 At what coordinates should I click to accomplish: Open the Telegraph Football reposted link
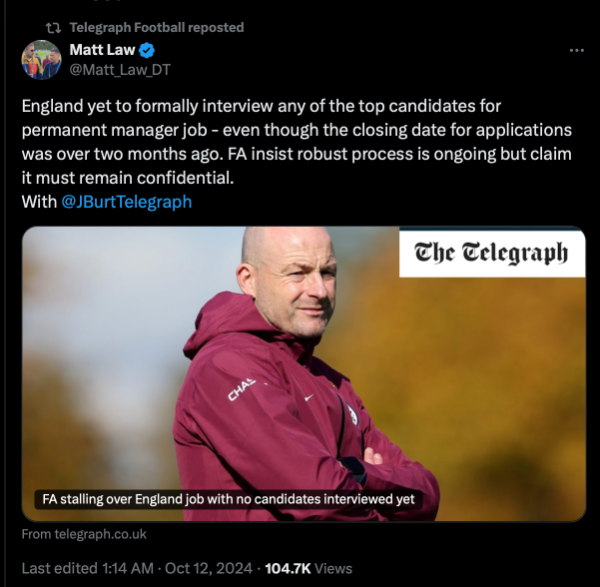tap(157, 28)
